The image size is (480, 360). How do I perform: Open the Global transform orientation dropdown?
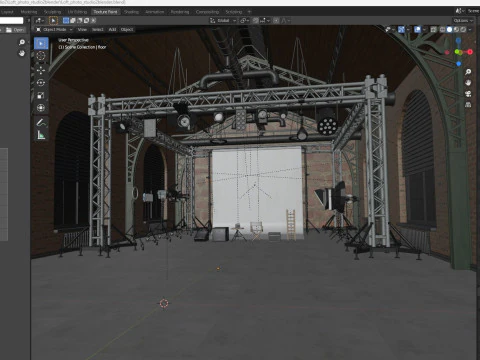click(222, 21)
